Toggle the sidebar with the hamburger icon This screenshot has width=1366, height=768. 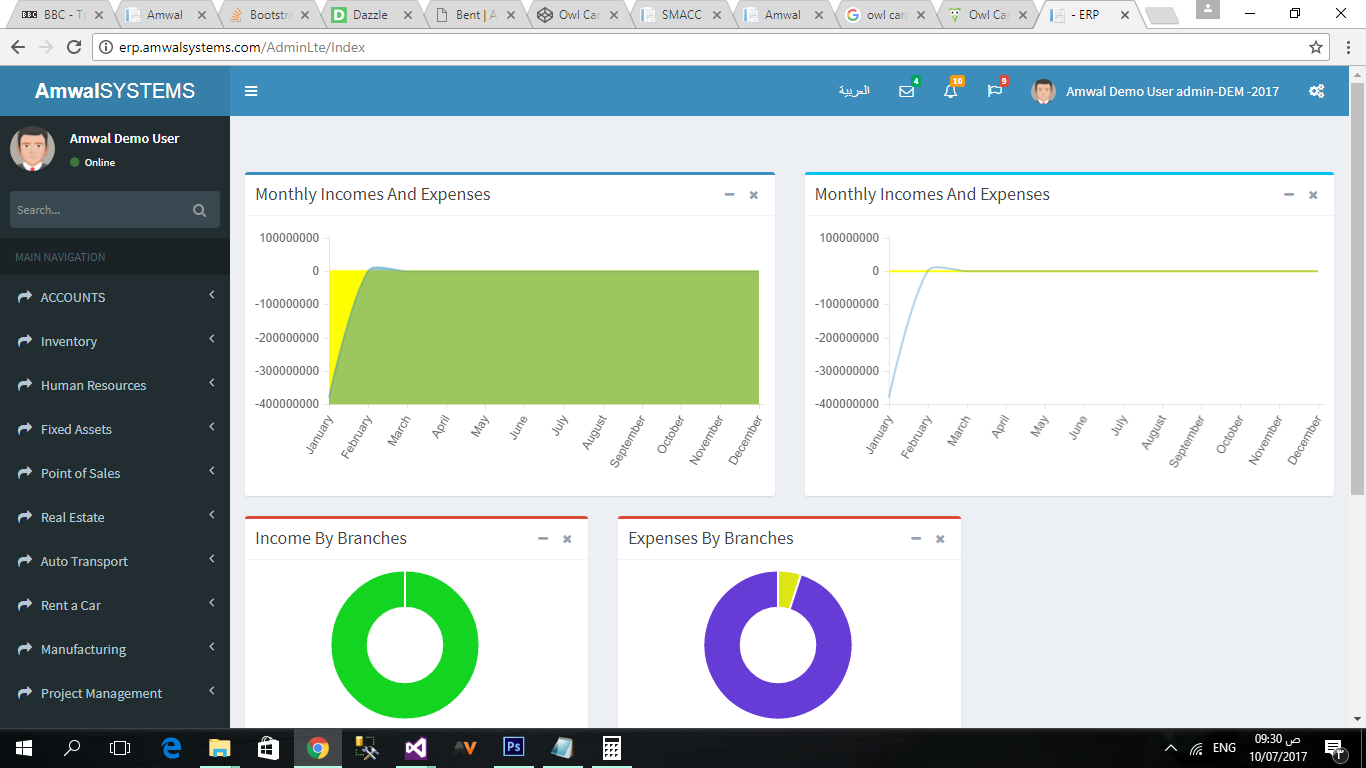pos(251,91)
